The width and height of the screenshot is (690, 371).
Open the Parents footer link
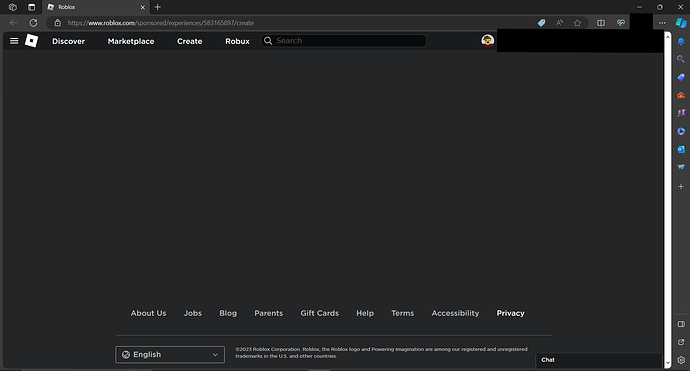pyautogui.click(x=268, y=313)
